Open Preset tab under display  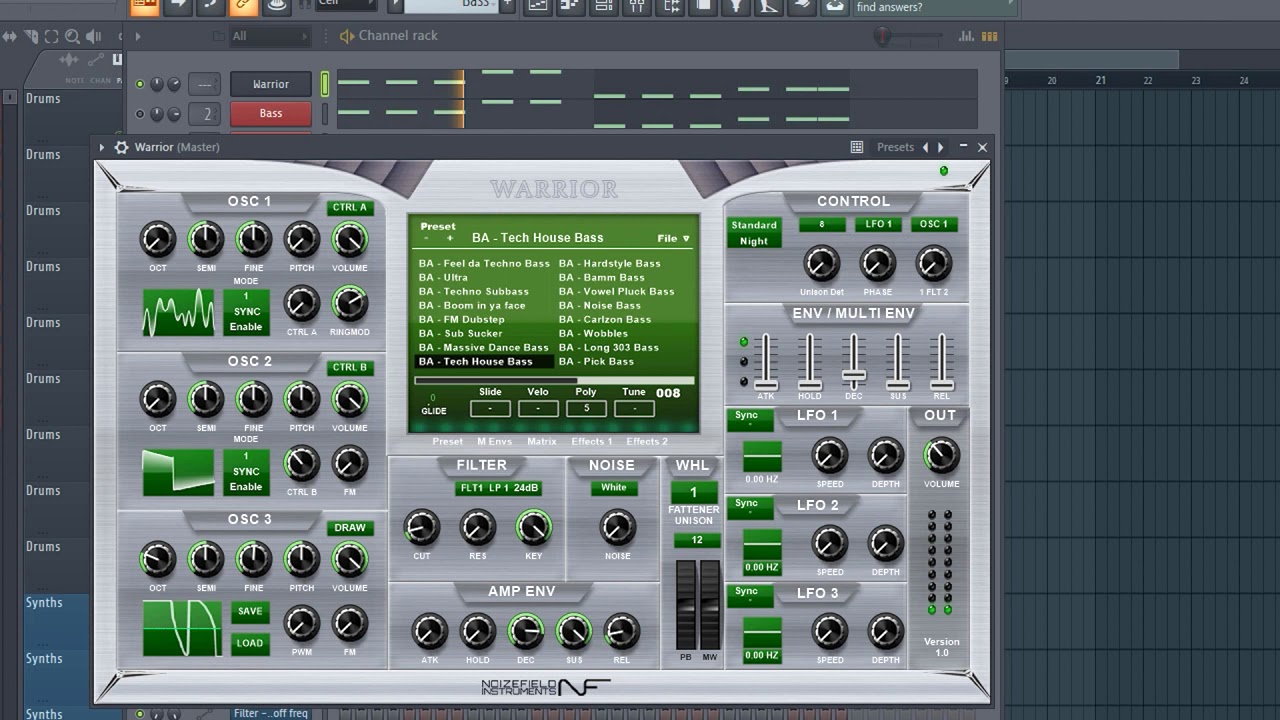click(x=447, y=441)
